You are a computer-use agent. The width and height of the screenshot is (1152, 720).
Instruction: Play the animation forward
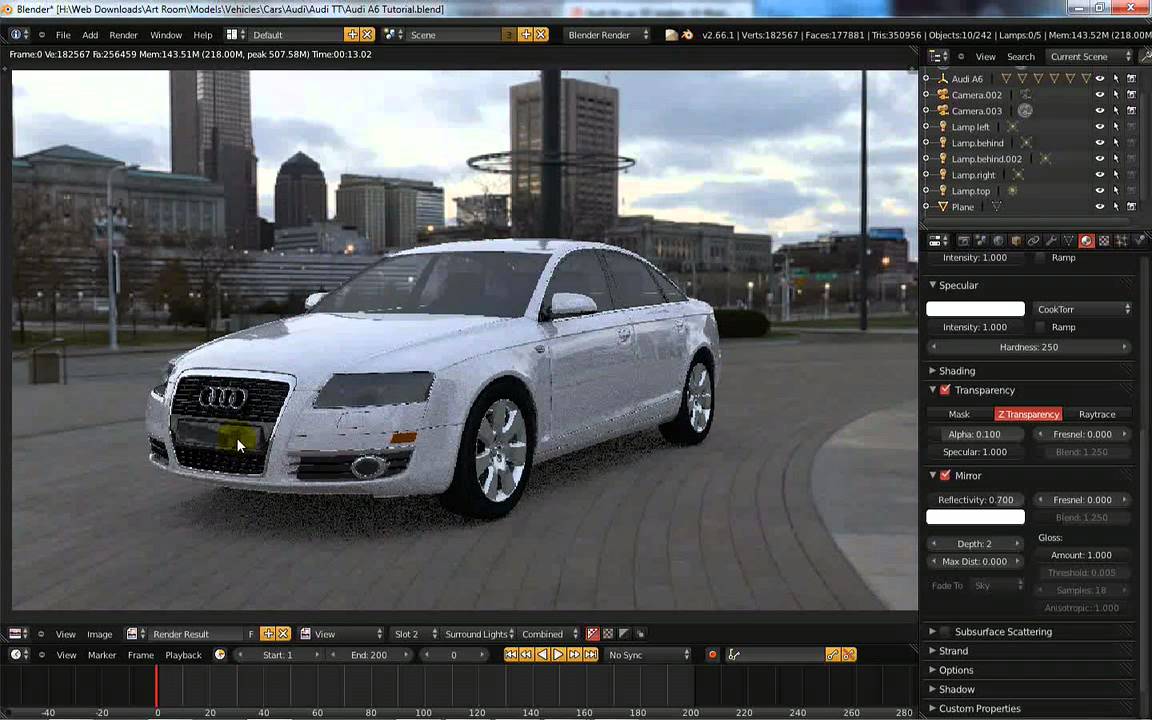(558, 655)
